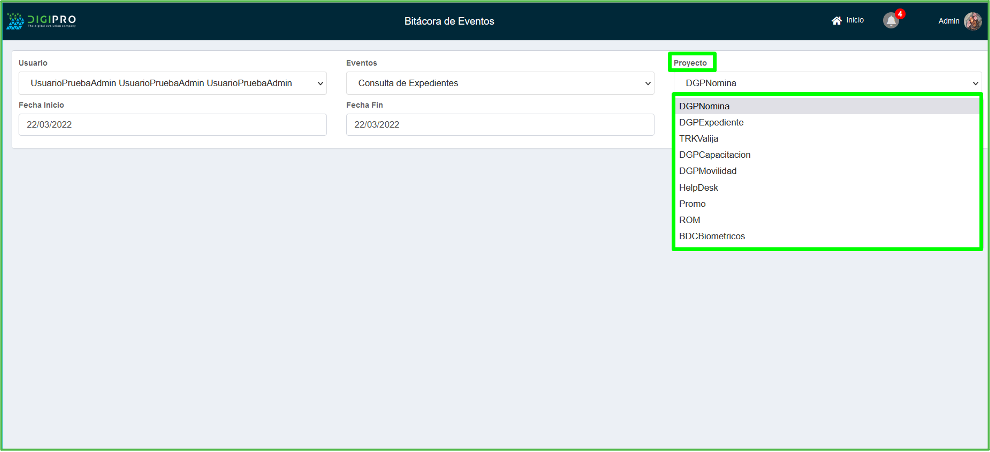Choose Promo from the list

(x=692, y=204)
